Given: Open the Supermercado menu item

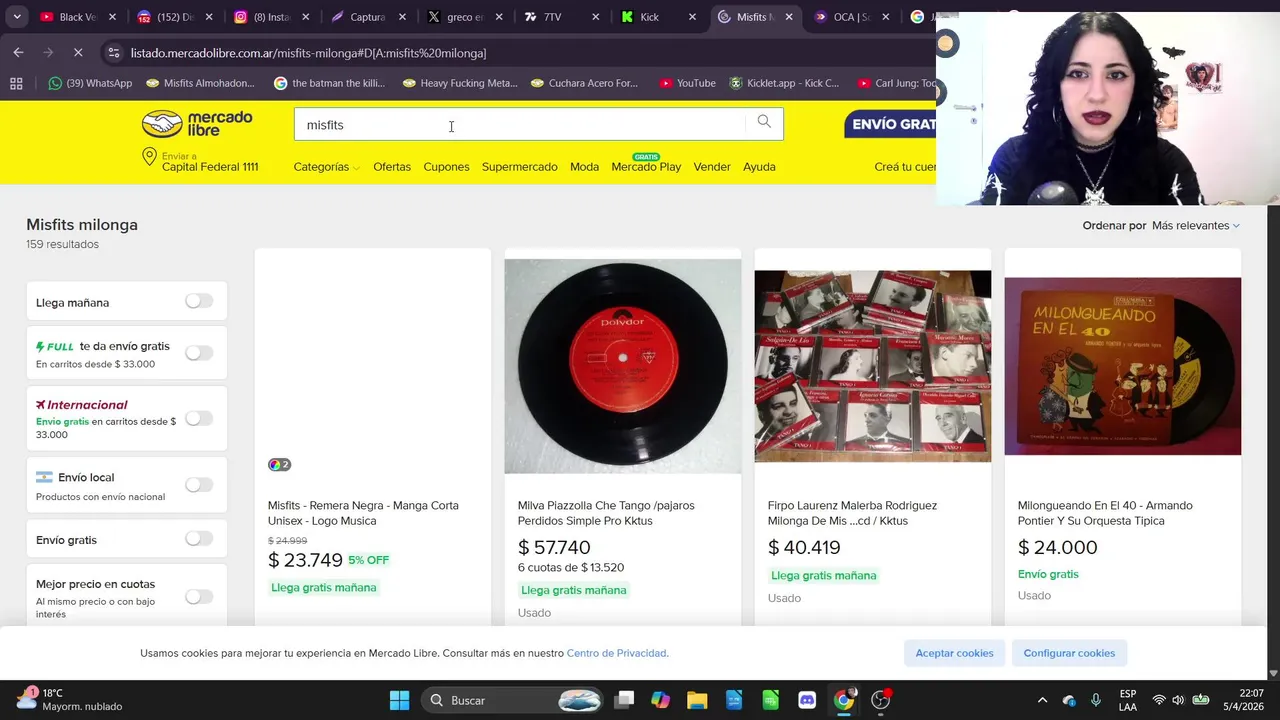Looking at the screenshot, I should pos(519,167).
